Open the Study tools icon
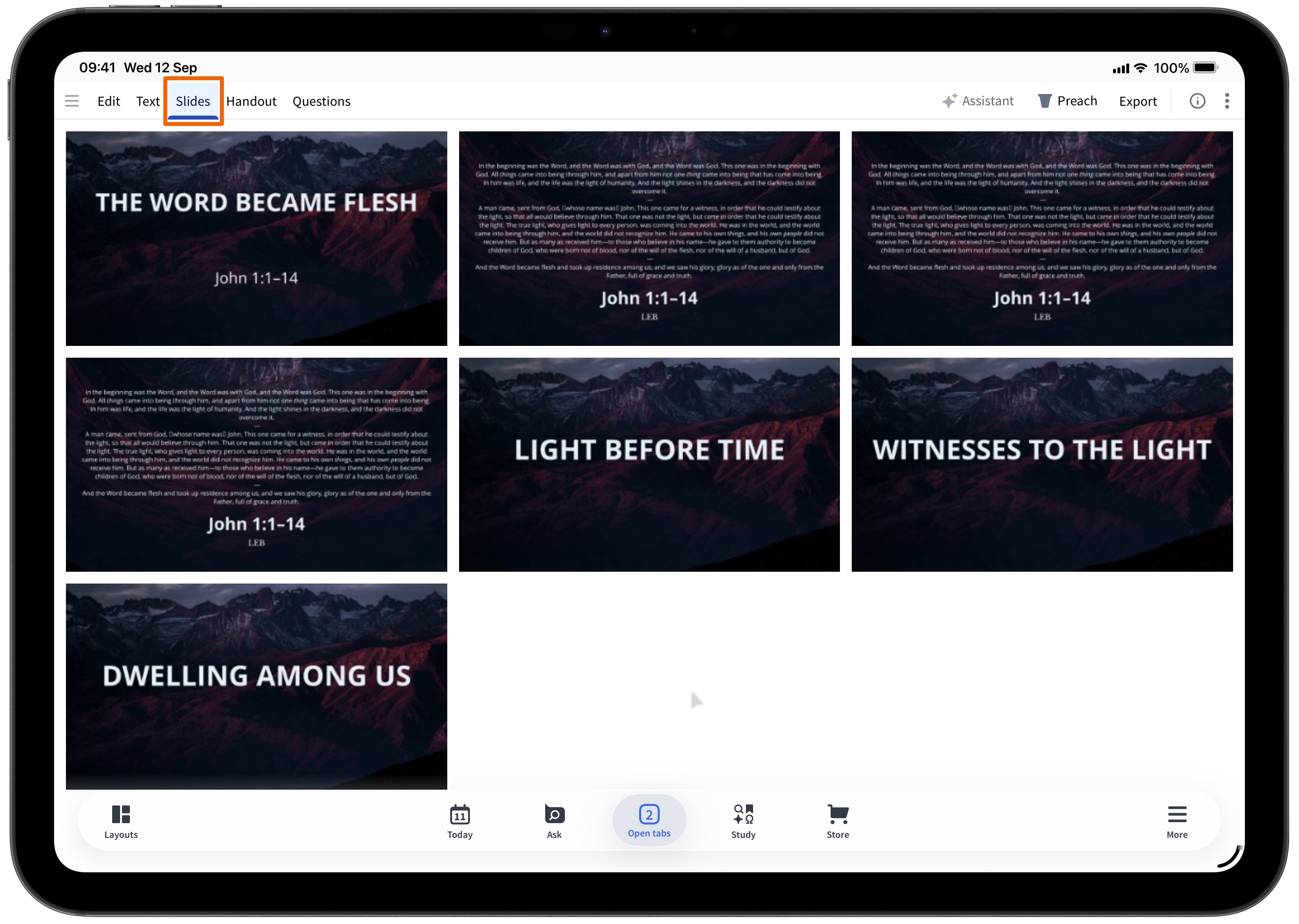Screen dimensions: 1299x924 click(x=743, y=822)
